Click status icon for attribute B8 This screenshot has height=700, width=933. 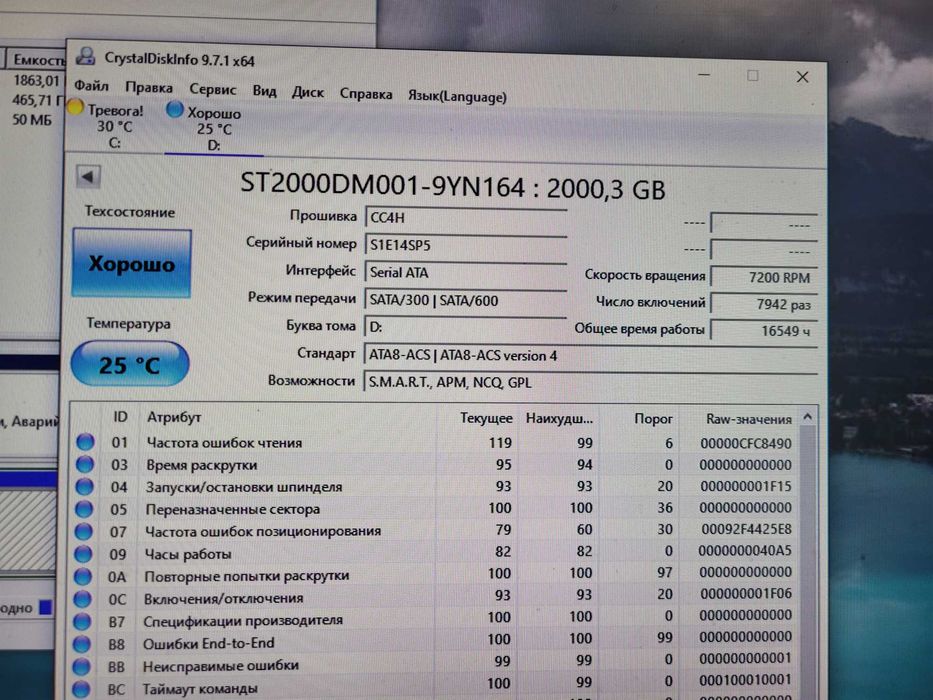82,644
